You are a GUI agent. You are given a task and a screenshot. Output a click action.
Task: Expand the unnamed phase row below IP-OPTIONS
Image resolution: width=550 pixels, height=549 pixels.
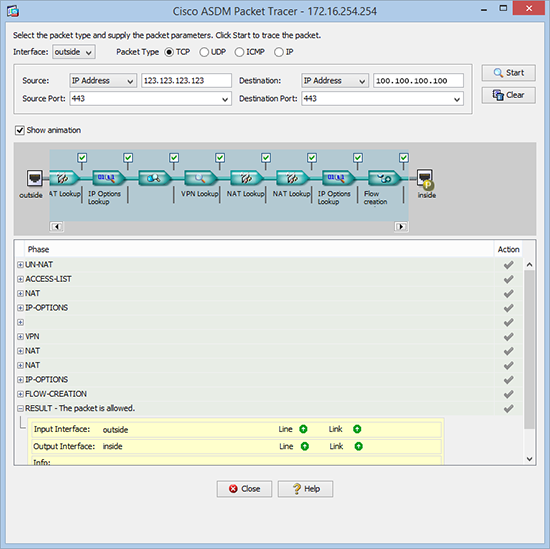click(20, 322)
